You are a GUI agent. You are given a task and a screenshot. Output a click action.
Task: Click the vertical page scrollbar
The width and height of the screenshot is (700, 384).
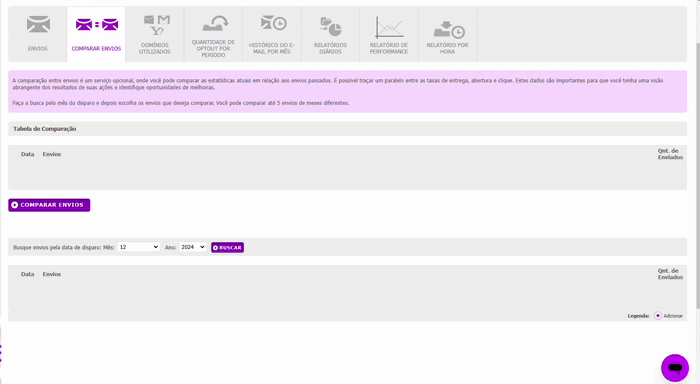click(697, 176)
